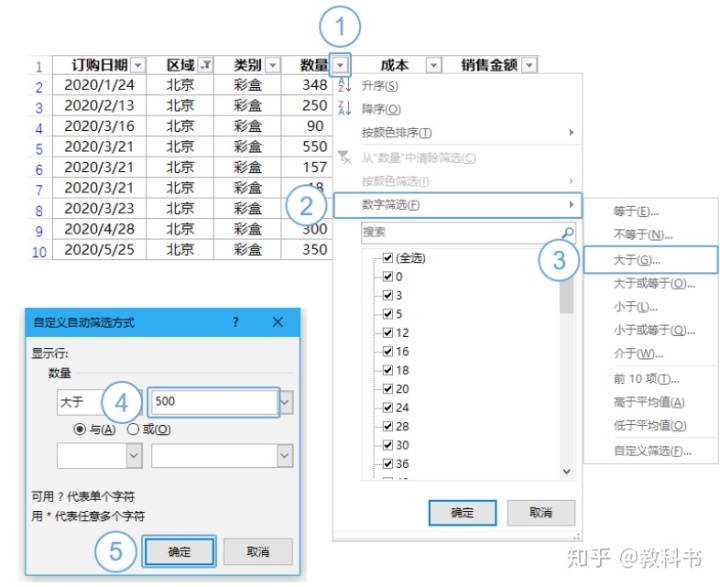
Task: Click 取消 in the filter dropdown panel
Action: (x=541, y=513)
